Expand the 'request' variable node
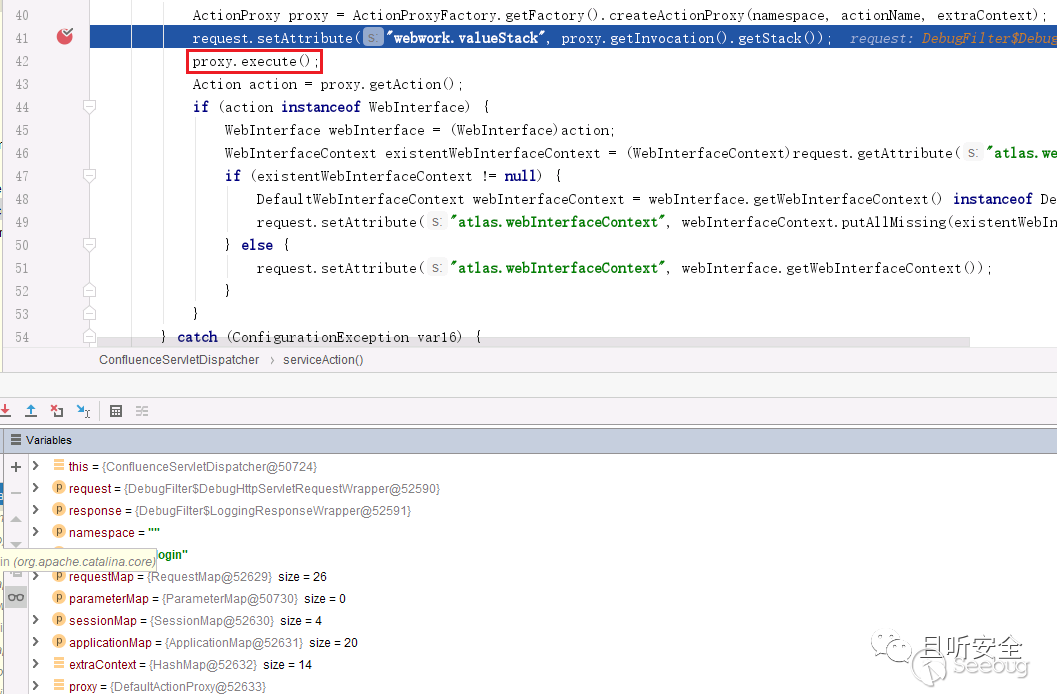 tap(36, 488)
